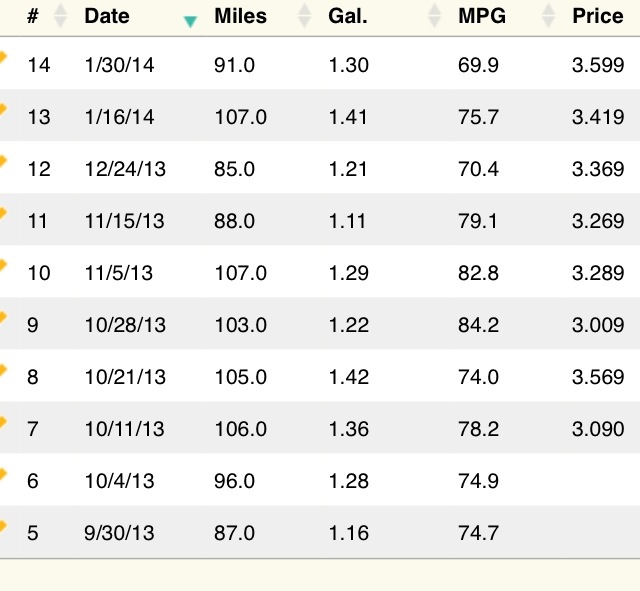
Task: Click the edit pencil icon for fill-up 6
Action: coord(3,474)
